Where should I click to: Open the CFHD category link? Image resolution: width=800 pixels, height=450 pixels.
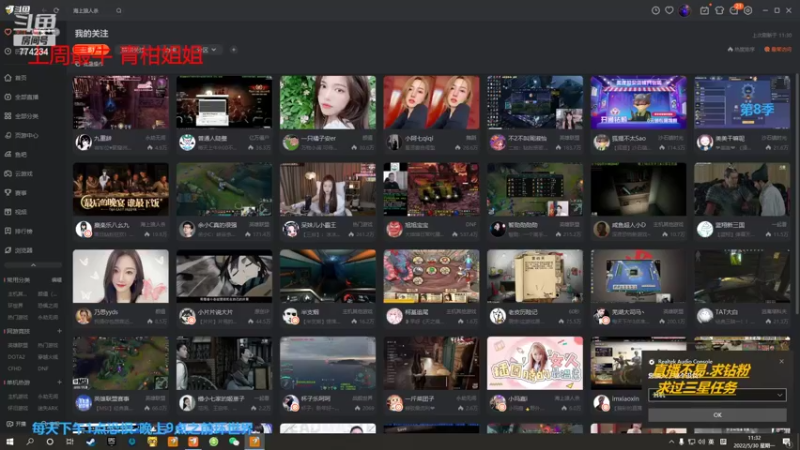point(14,368)
